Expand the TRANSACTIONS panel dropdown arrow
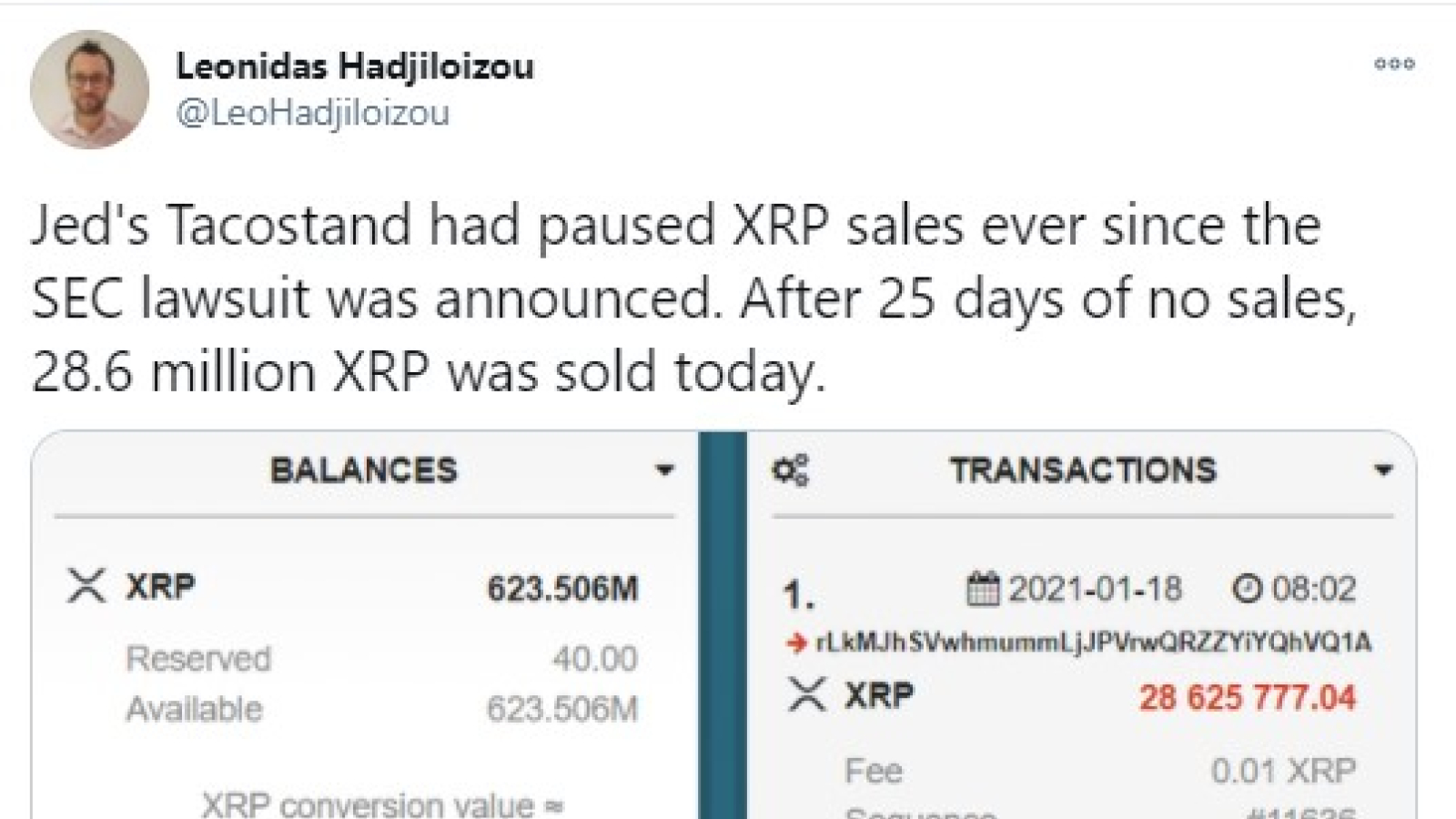 coord(1384,470)
